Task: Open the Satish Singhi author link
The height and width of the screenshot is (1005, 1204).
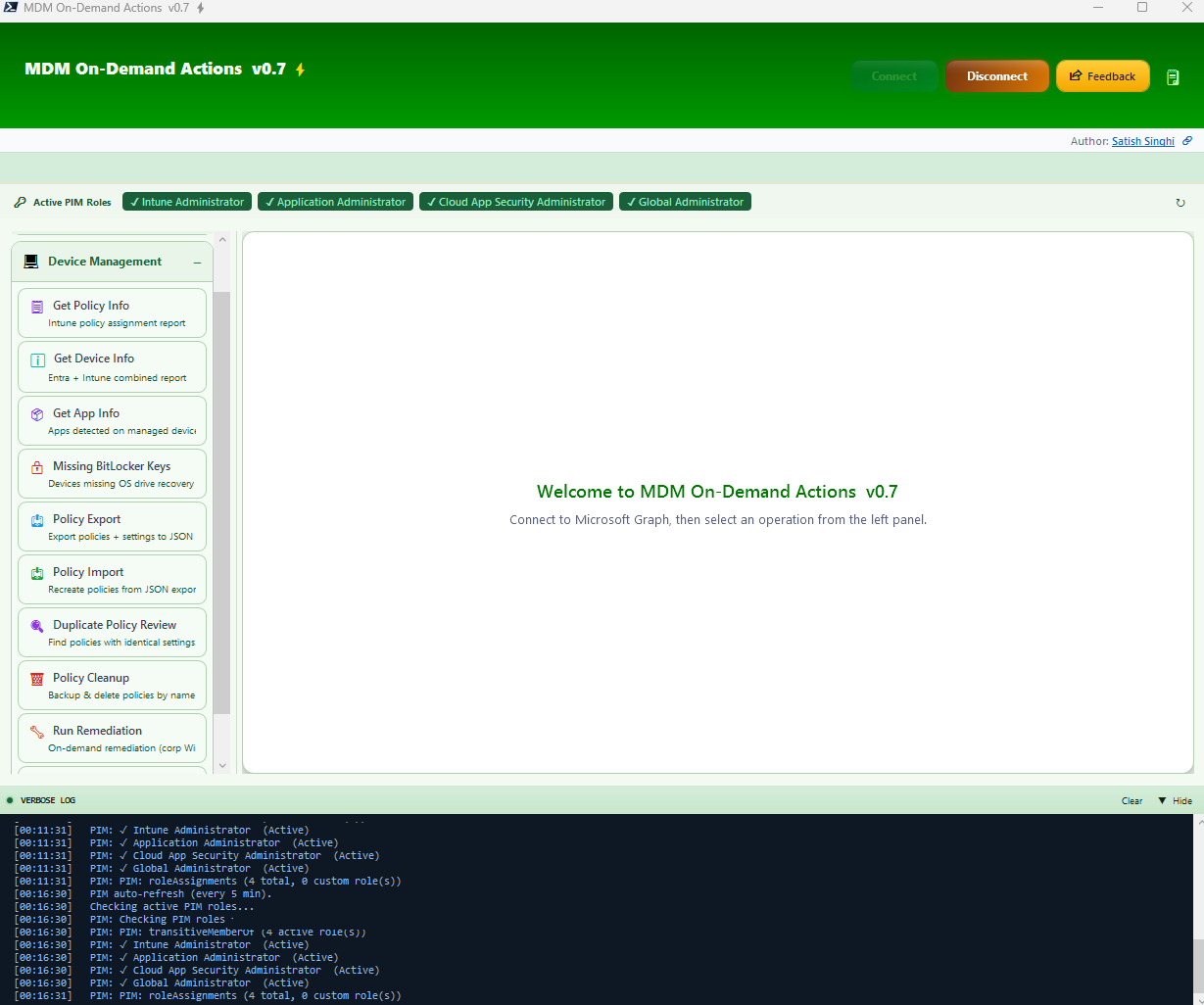Action: point(1142,141)
